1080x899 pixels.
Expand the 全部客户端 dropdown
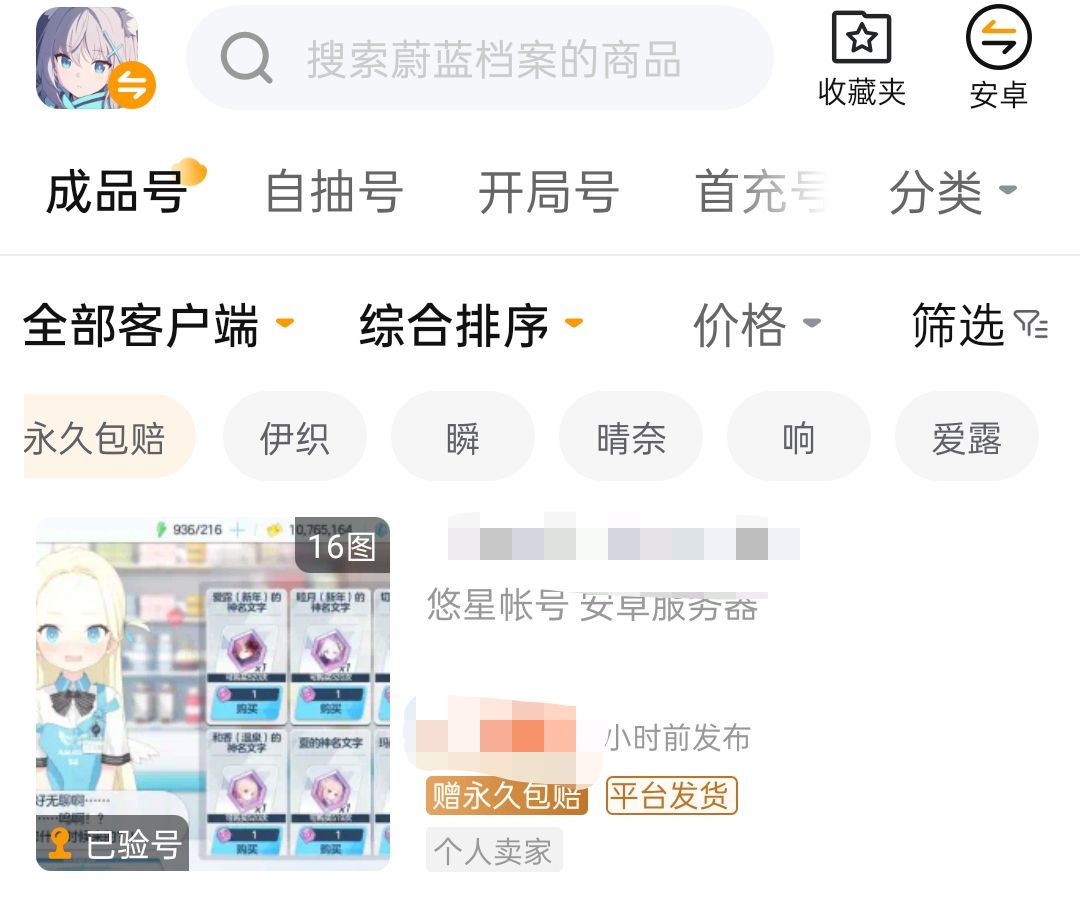pyautogui.click(x=158, y=324)
